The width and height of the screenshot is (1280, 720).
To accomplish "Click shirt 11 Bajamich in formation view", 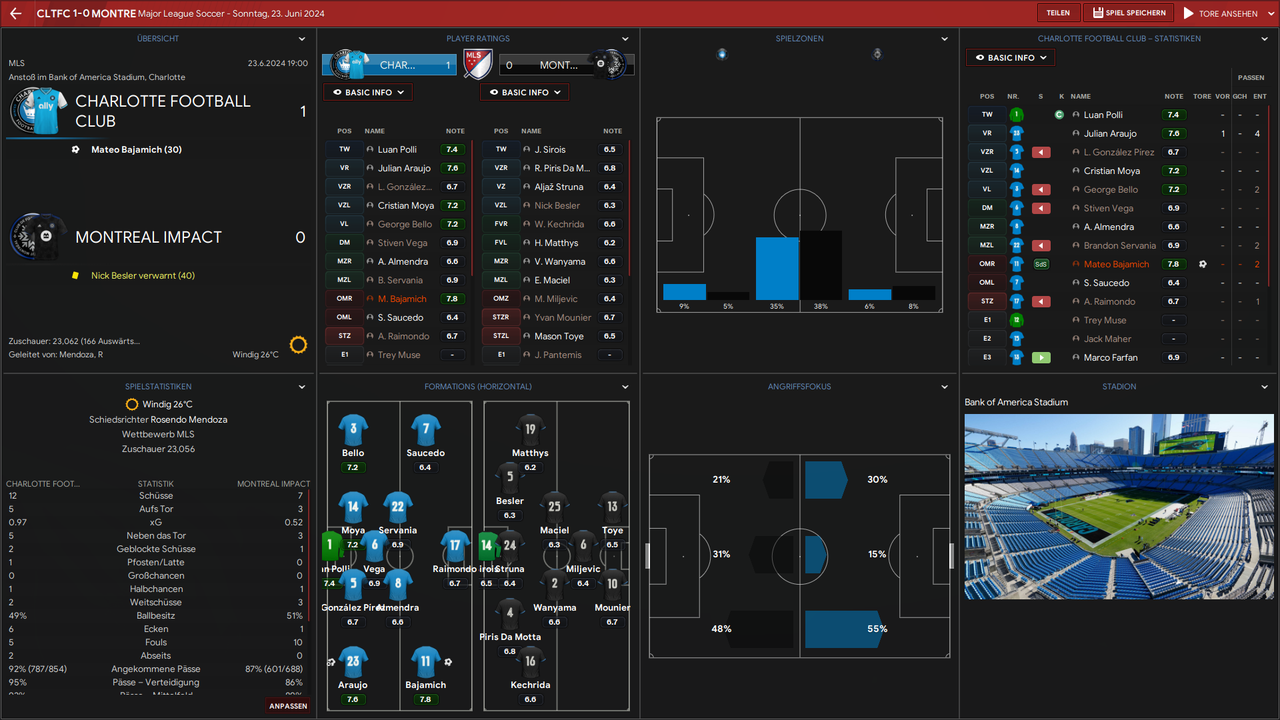I will [426, 661].
